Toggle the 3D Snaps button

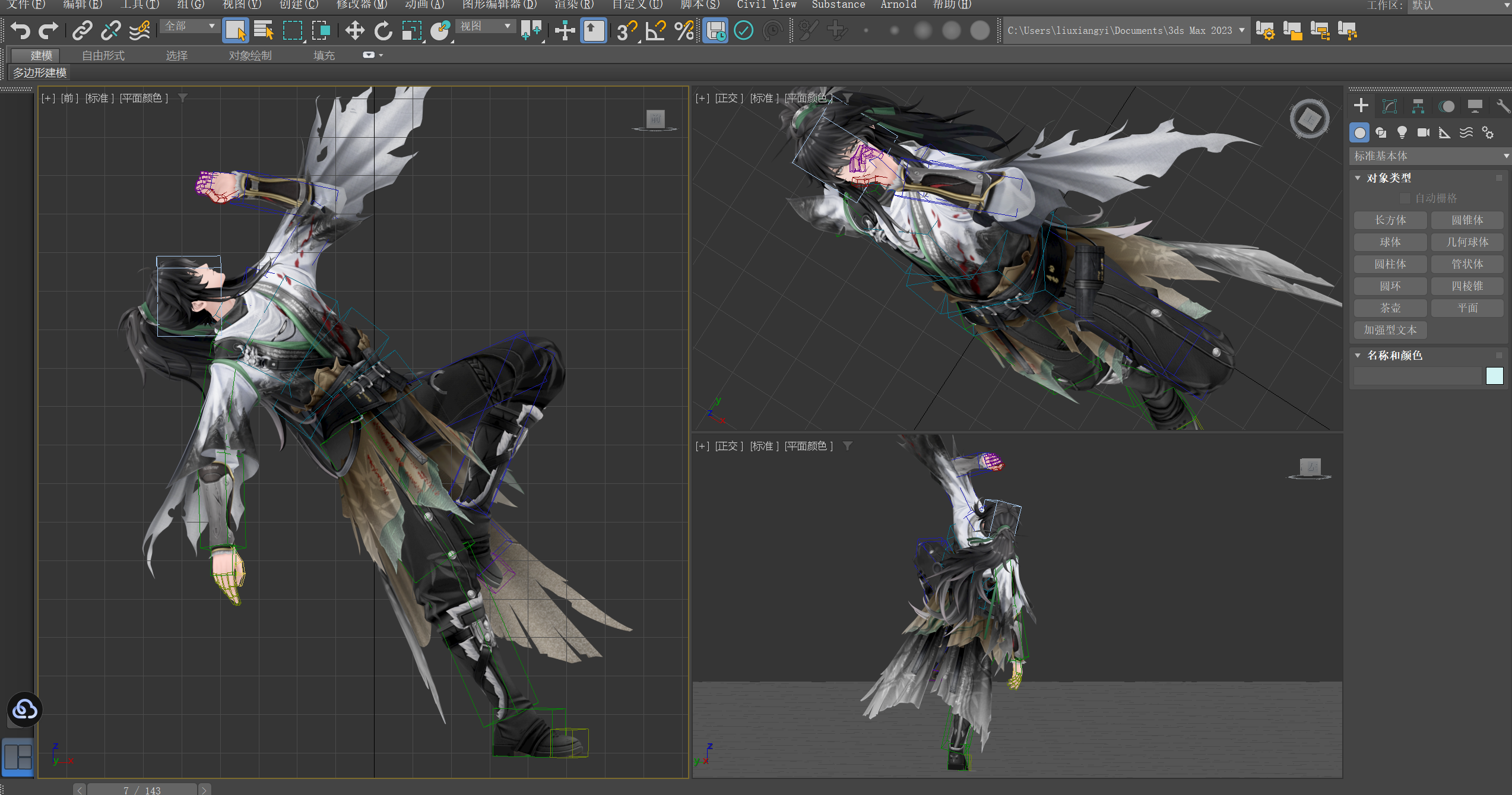(x=626, y=30)
